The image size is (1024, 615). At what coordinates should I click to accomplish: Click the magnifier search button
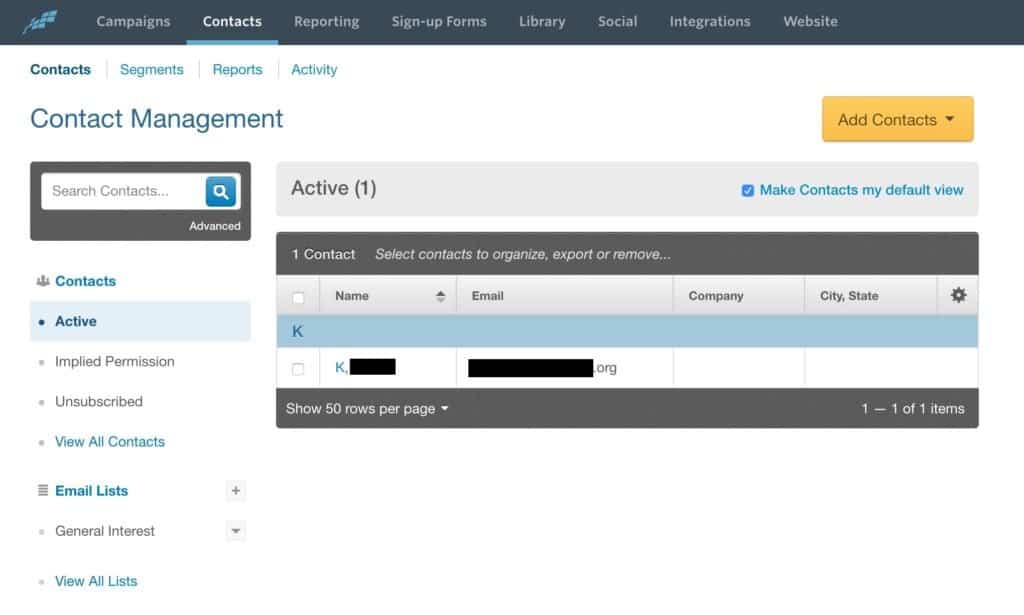point(221,191)
